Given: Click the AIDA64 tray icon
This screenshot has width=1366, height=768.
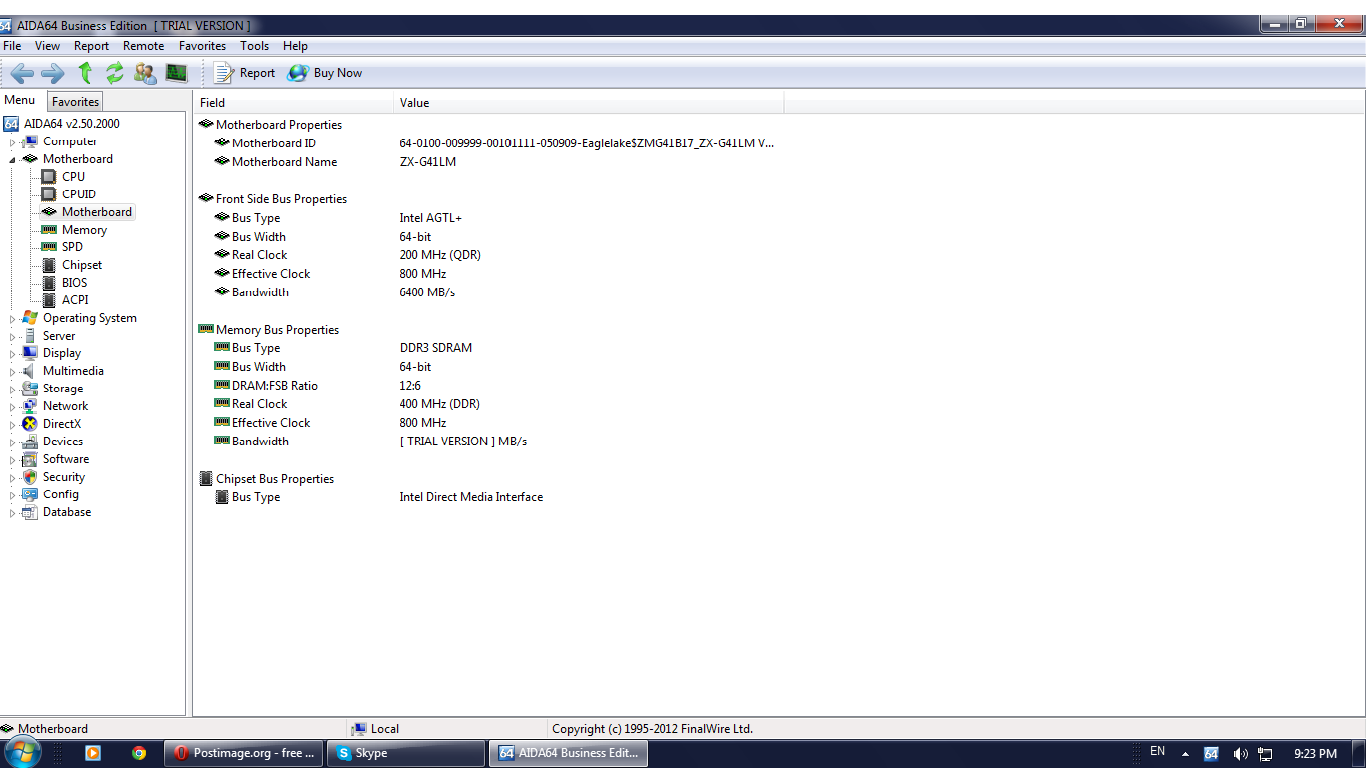Looking at the screenshot, I should coord(1211,753).
